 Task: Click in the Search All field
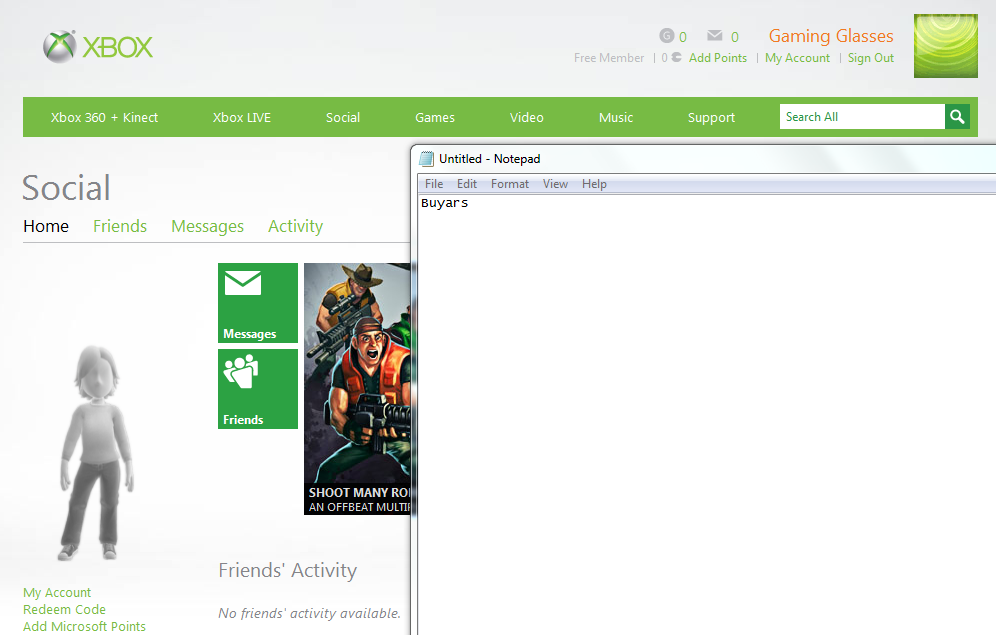862,117
